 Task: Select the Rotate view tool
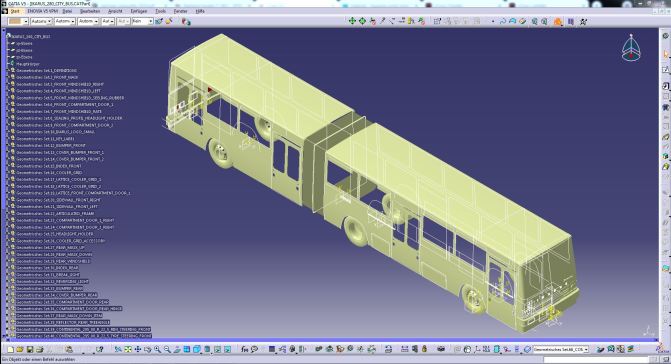[x=148, y=349]
